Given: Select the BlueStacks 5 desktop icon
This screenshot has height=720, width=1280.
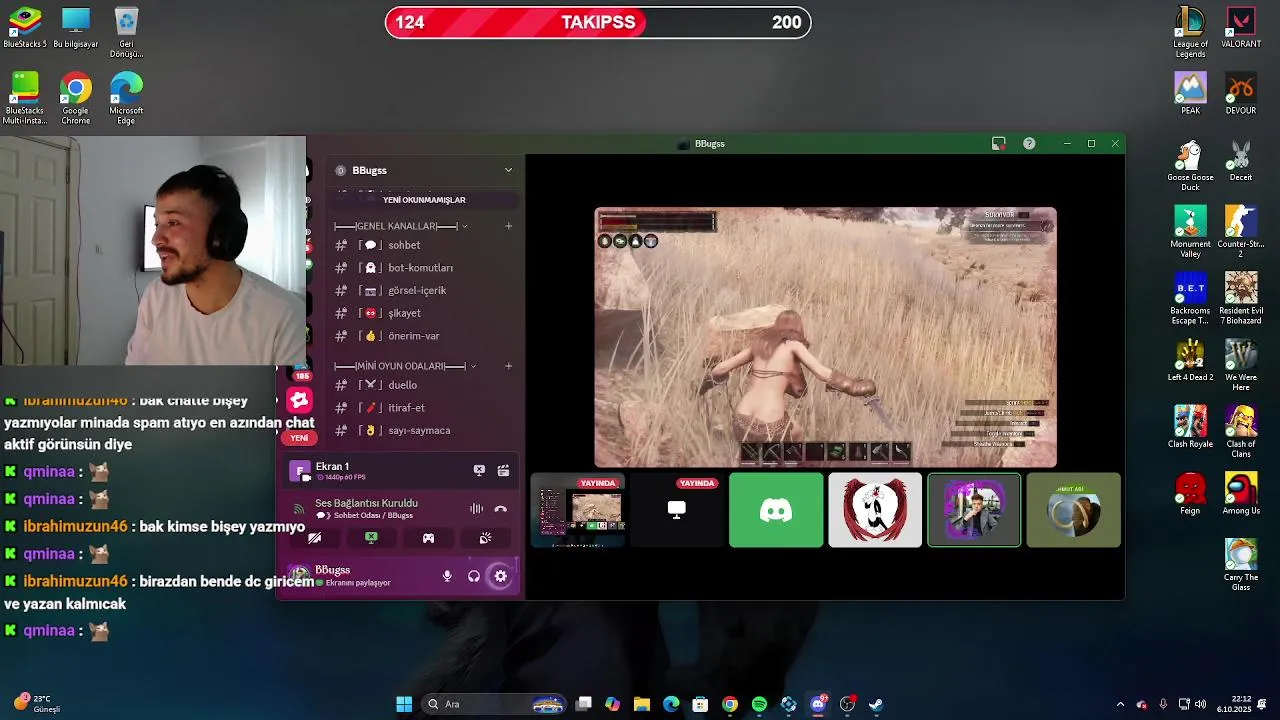Looking at the screenshot, I should tap(25, 28).
